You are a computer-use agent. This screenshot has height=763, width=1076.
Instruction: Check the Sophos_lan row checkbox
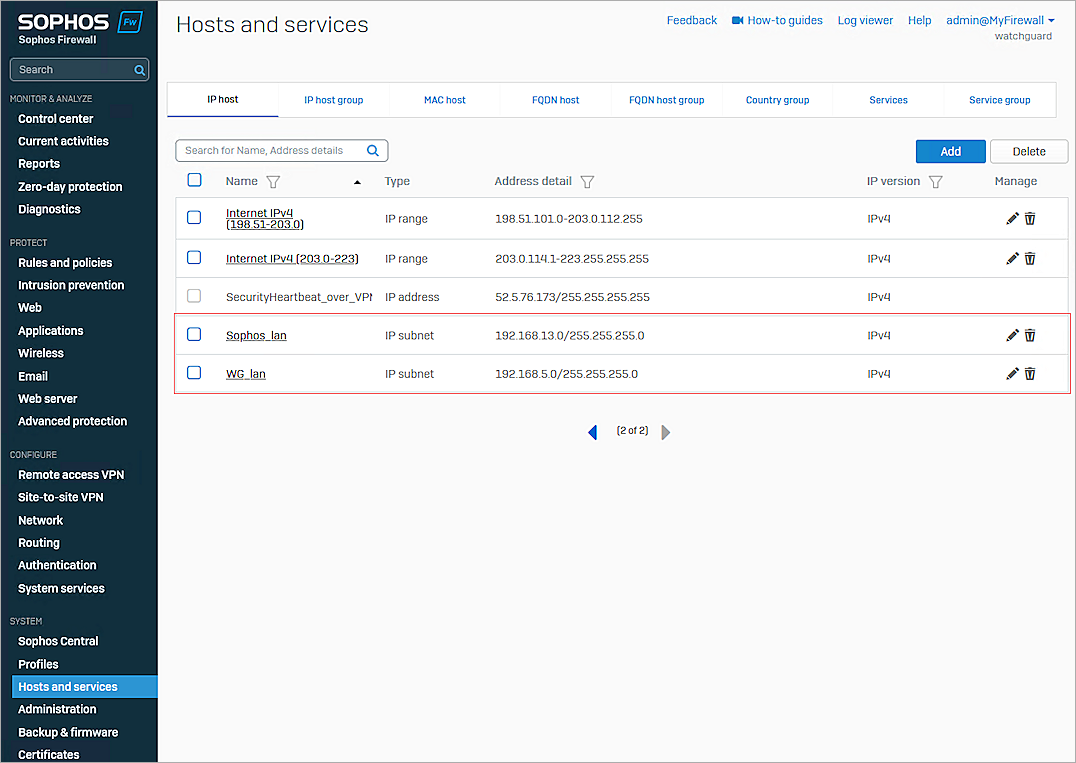pyautogui.click(x=193, y=334)
